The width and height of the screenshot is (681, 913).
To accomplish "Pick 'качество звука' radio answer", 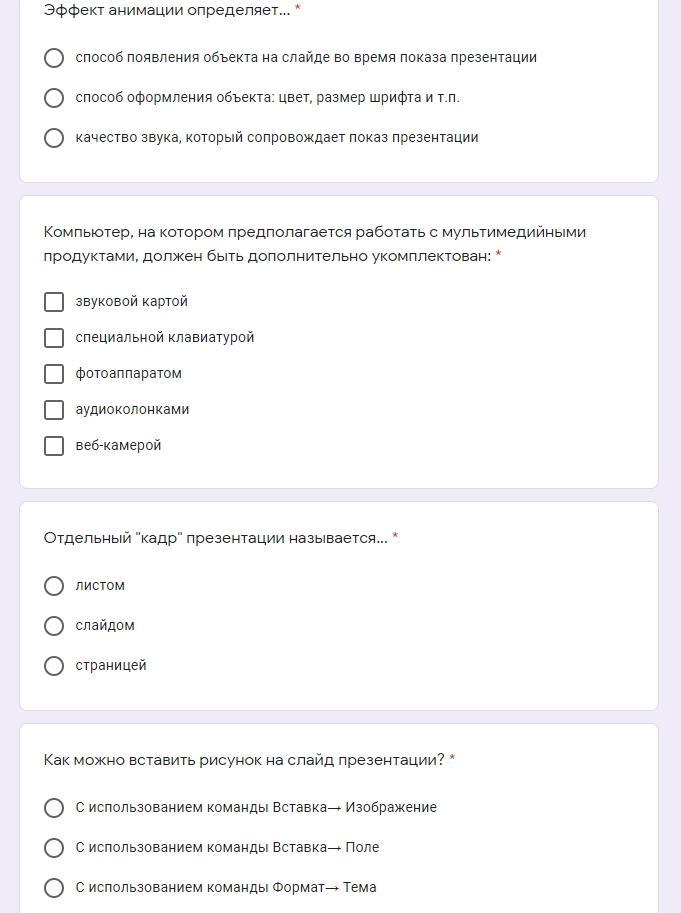I will pyautogui.click(x=54, y=138).
